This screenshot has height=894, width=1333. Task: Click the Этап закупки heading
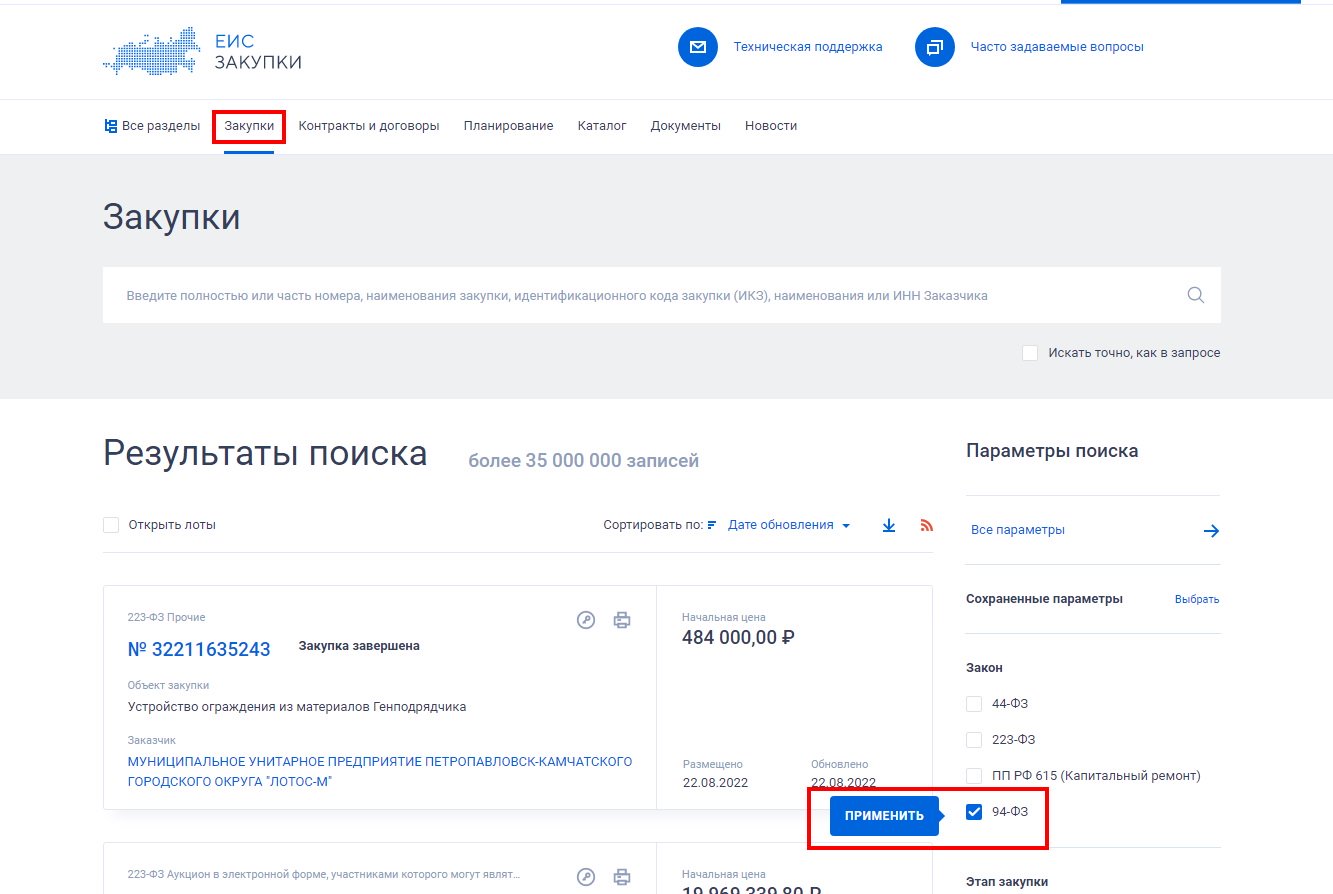click(x=1007, y=882)
